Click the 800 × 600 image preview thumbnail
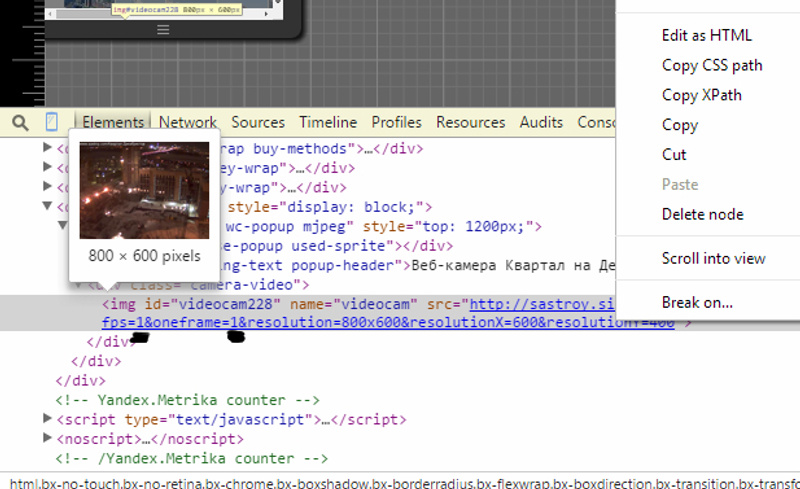The image size is (800, 489). 144,190
